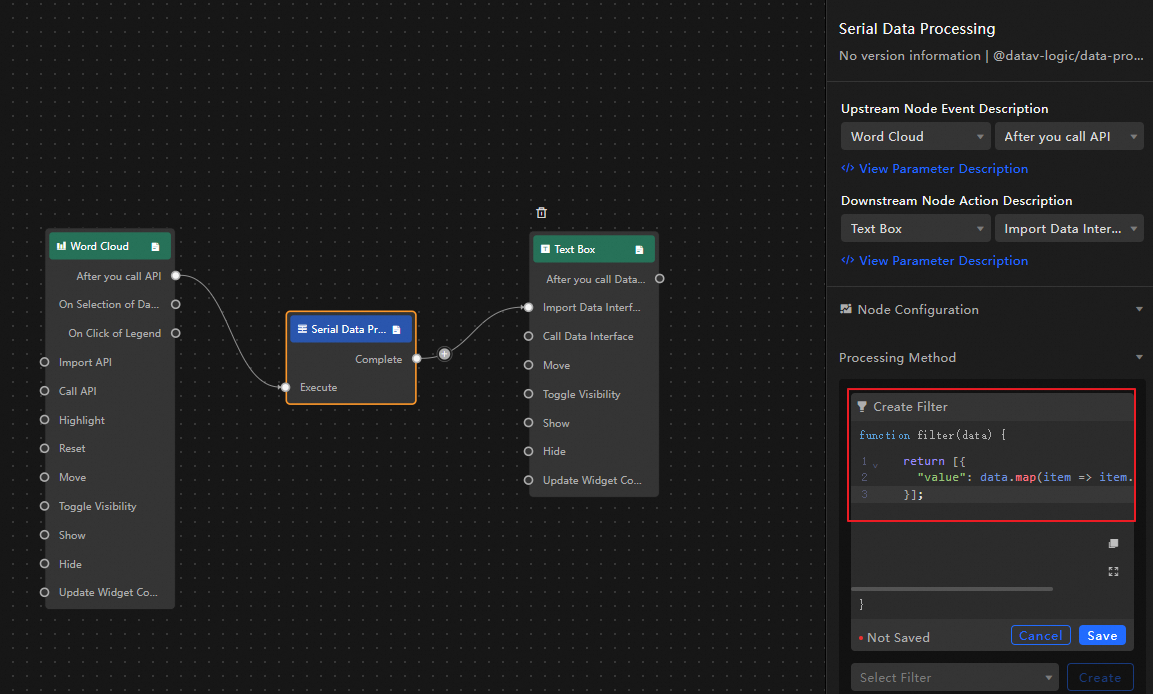The width and height of the screenshot is (1153, 694).
Task: Collapse the Node Configuration section
Action: coord(1139,310)
